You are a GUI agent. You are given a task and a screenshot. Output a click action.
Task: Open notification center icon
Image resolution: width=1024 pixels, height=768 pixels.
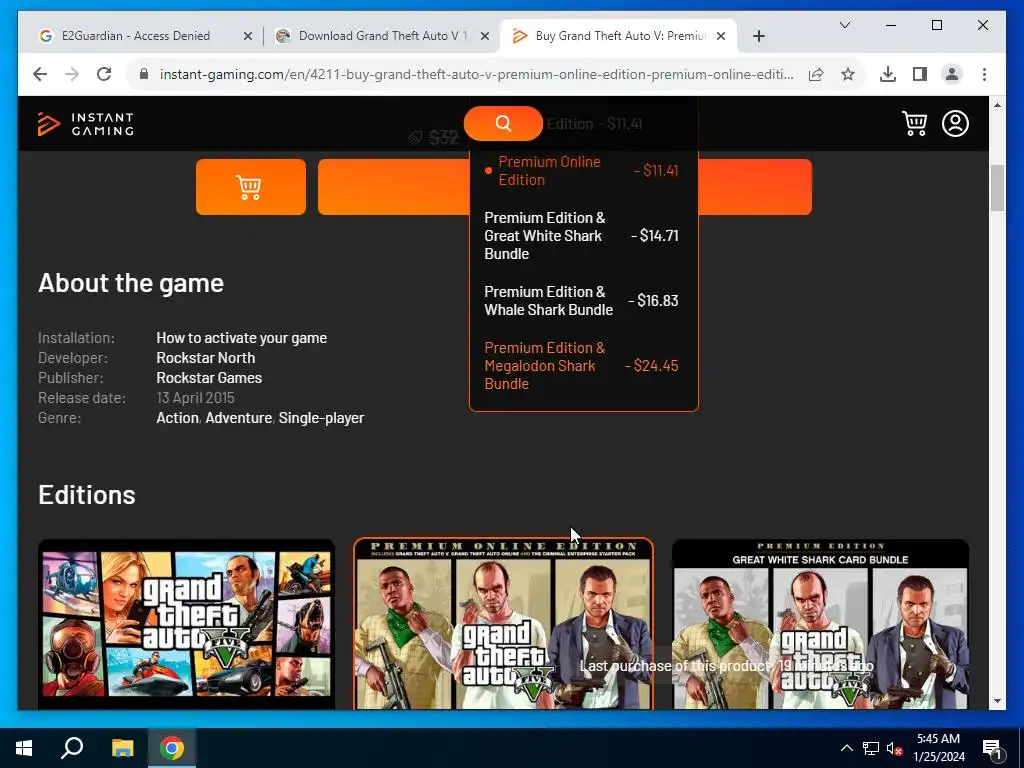[992, 748]
